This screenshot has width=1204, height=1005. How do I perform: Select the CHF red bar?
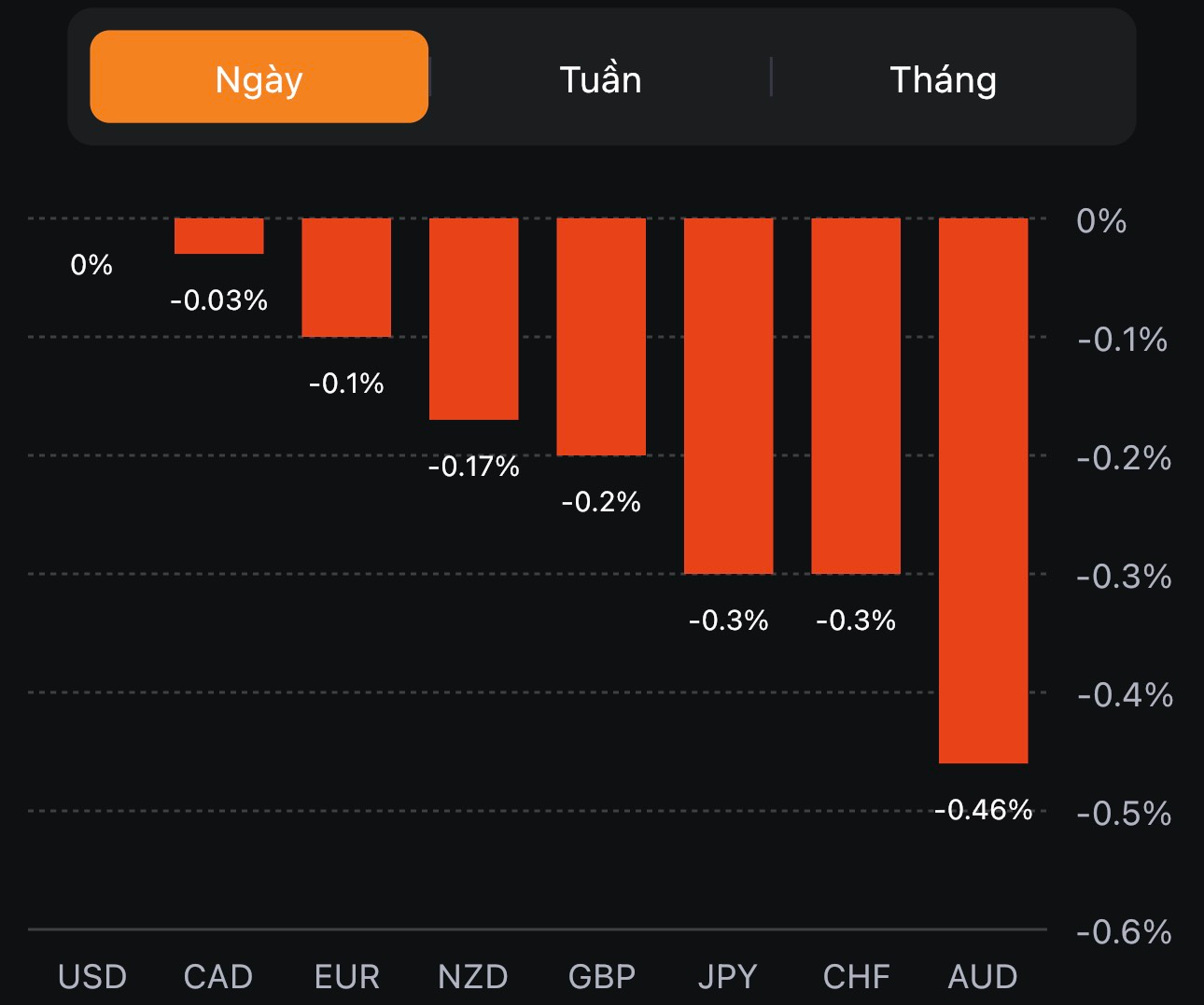coord(856,396)
